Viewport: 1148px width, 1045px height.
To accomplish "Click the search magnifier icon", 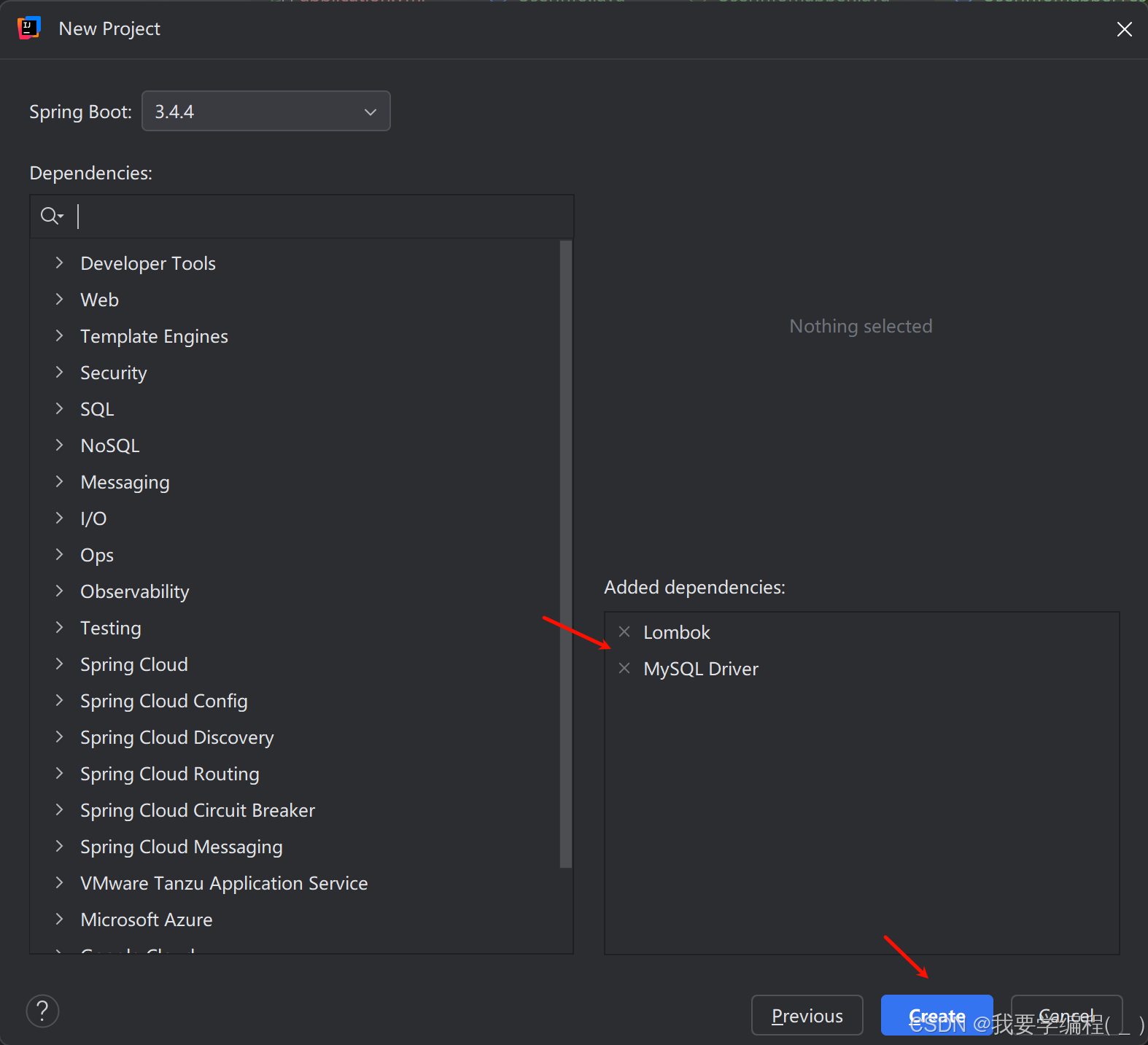I will coord(51,216).
